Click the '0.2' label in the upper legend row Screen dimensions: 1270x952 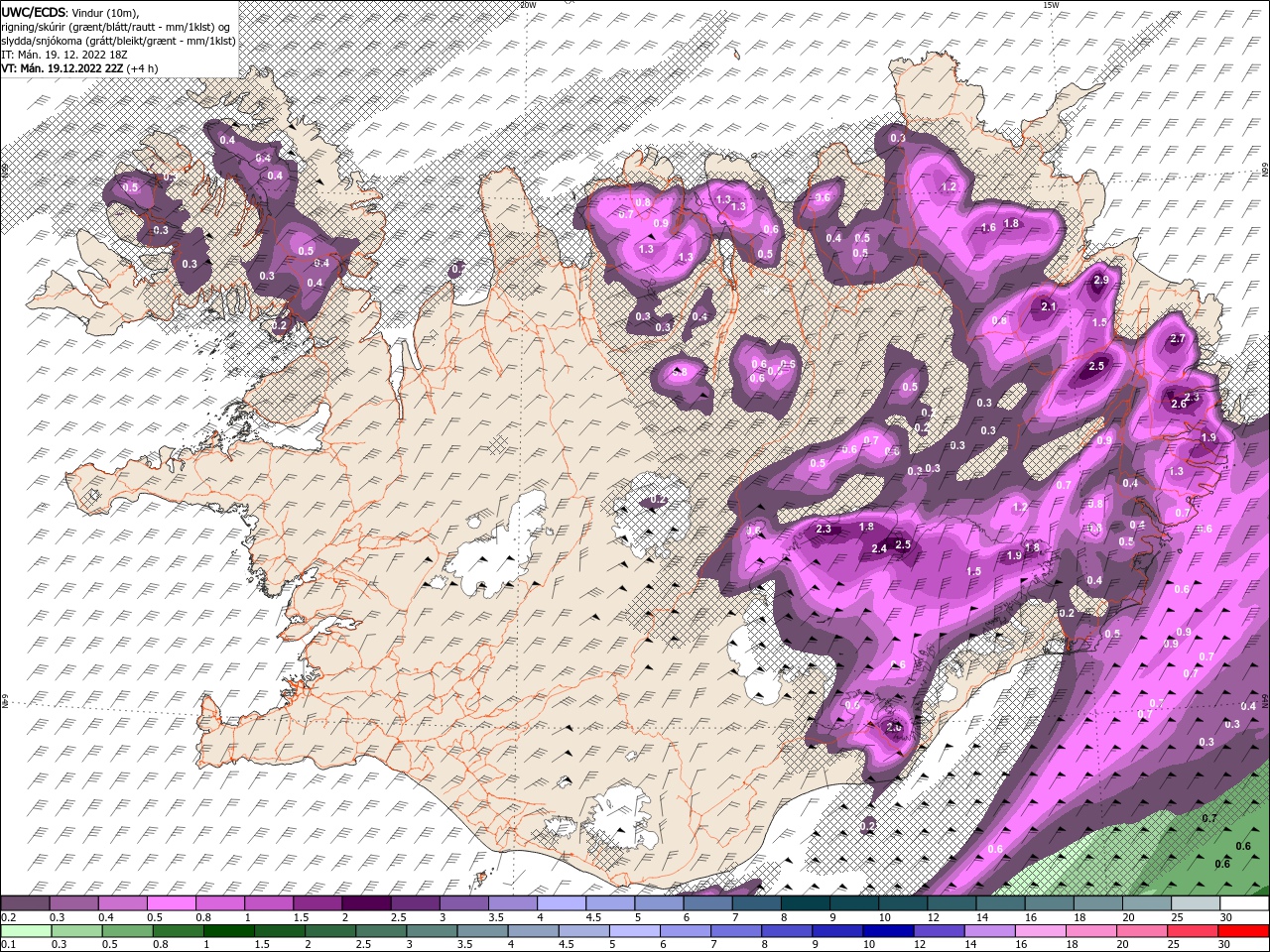8,917
